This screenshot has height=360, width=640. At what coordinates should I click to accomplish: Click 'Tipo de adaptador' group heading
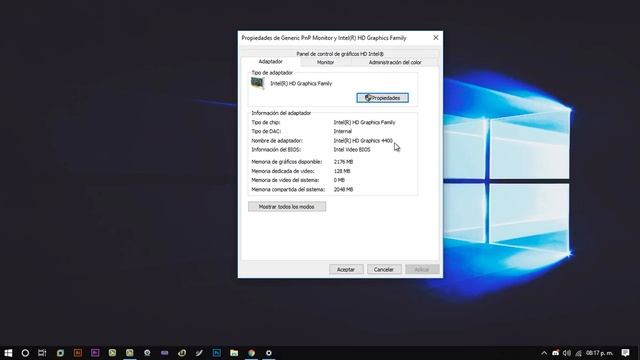click(x=272, y=73)
